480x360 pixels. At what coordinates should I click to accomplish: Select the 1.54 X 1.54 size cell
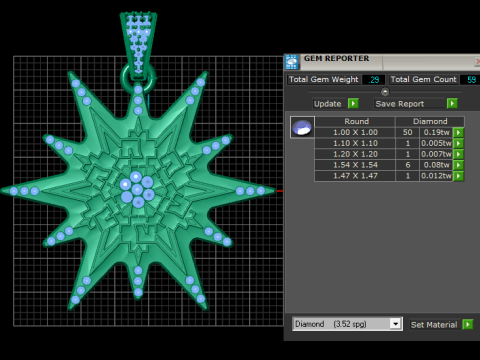click(x=355, y=165)
